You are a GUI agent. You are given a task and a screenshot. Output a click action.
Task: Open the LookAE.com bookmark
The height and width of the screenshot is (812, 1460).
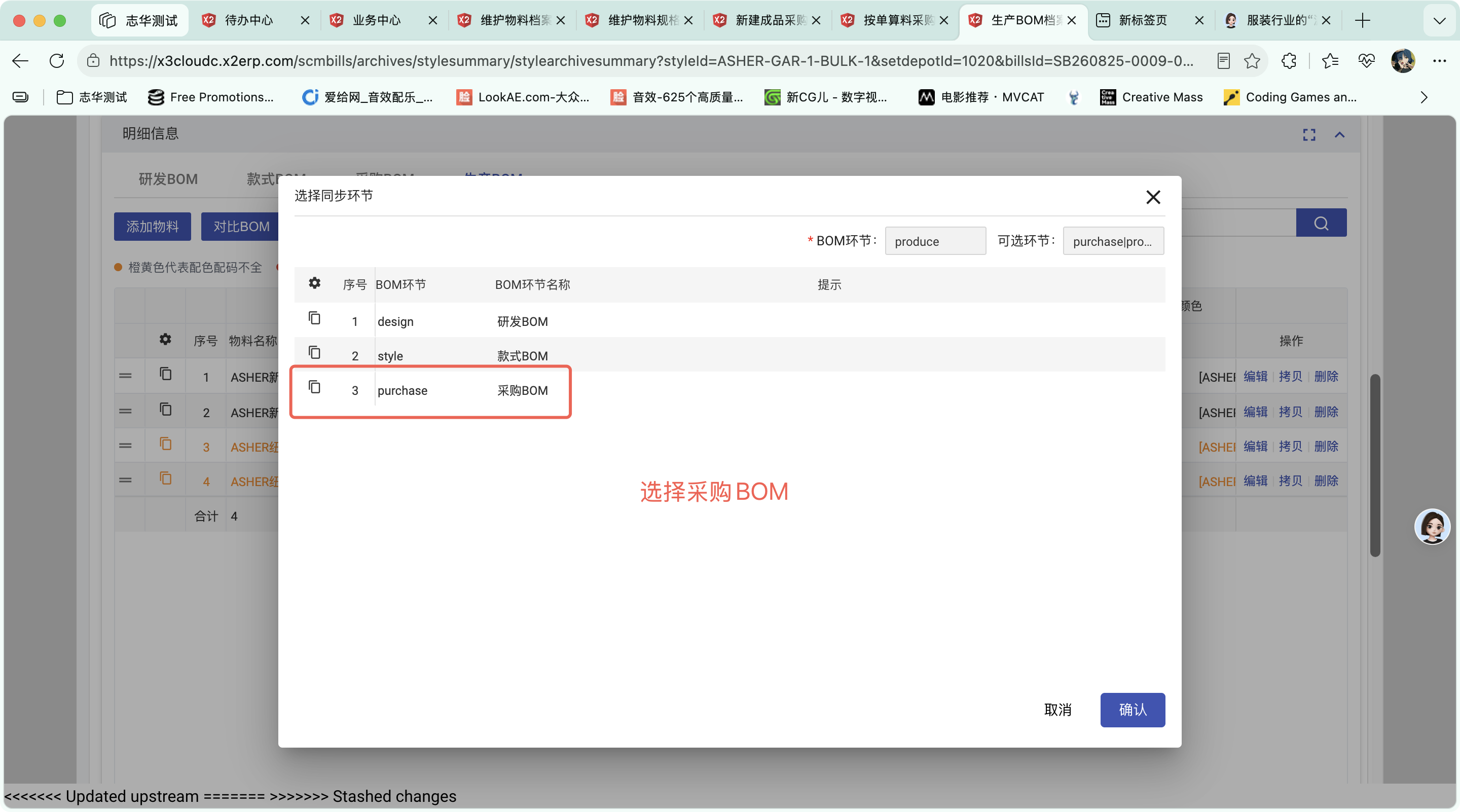[x=523, y=97]
